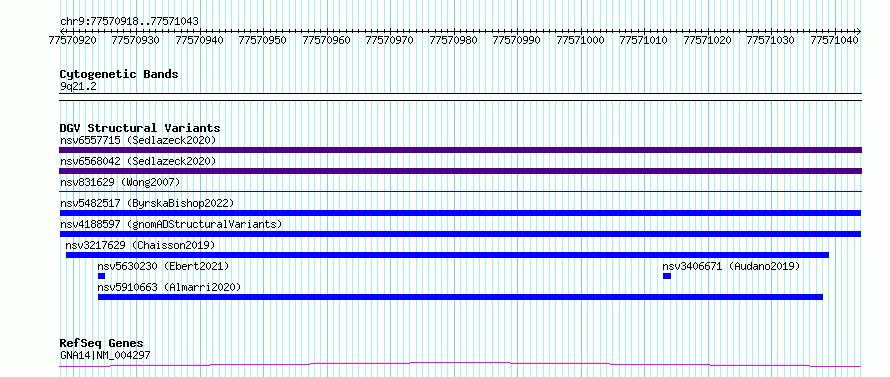Click the DGV Structural Variants track title

tap(140, 128)
